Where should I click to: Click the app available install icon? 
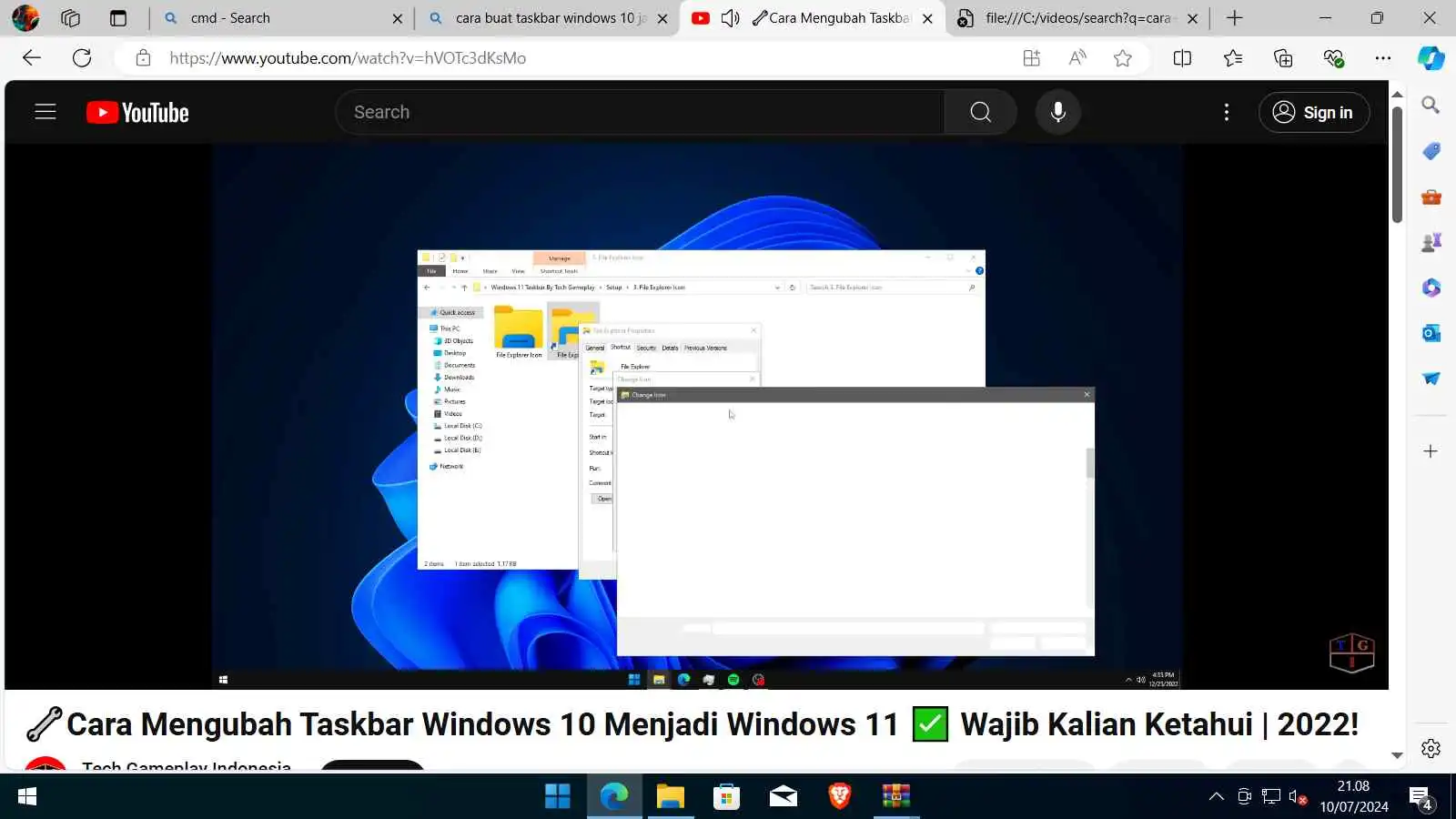tap(1031, 58)
